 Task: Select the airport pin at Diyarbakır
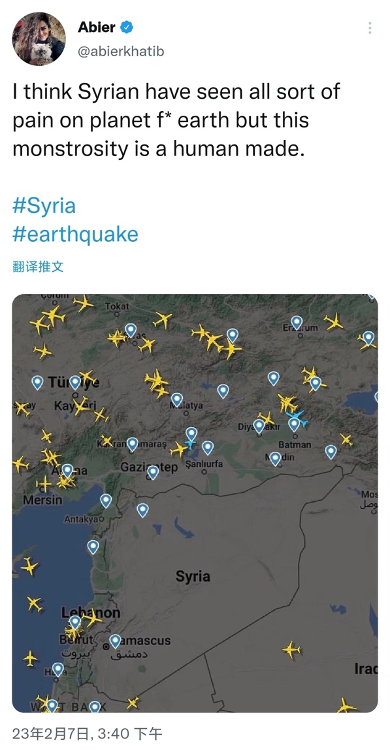point(259,426)
